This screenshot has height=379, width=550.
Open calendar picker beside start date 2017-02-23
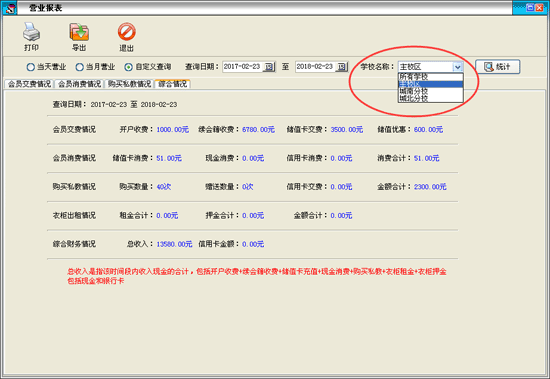point(269,67)
